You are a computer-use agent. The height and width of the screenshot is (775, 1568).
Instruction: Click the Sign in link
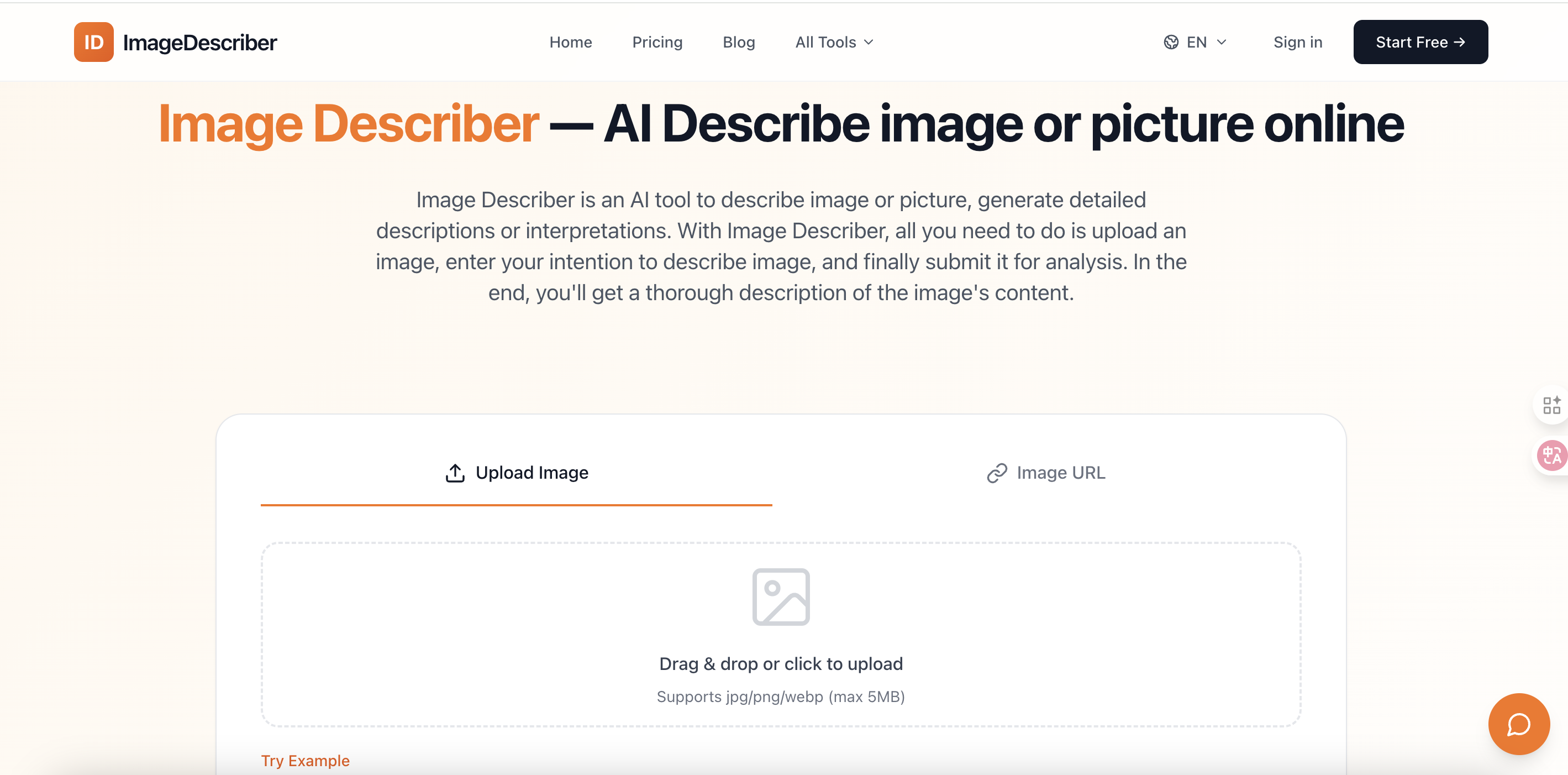coord(1297,42)
